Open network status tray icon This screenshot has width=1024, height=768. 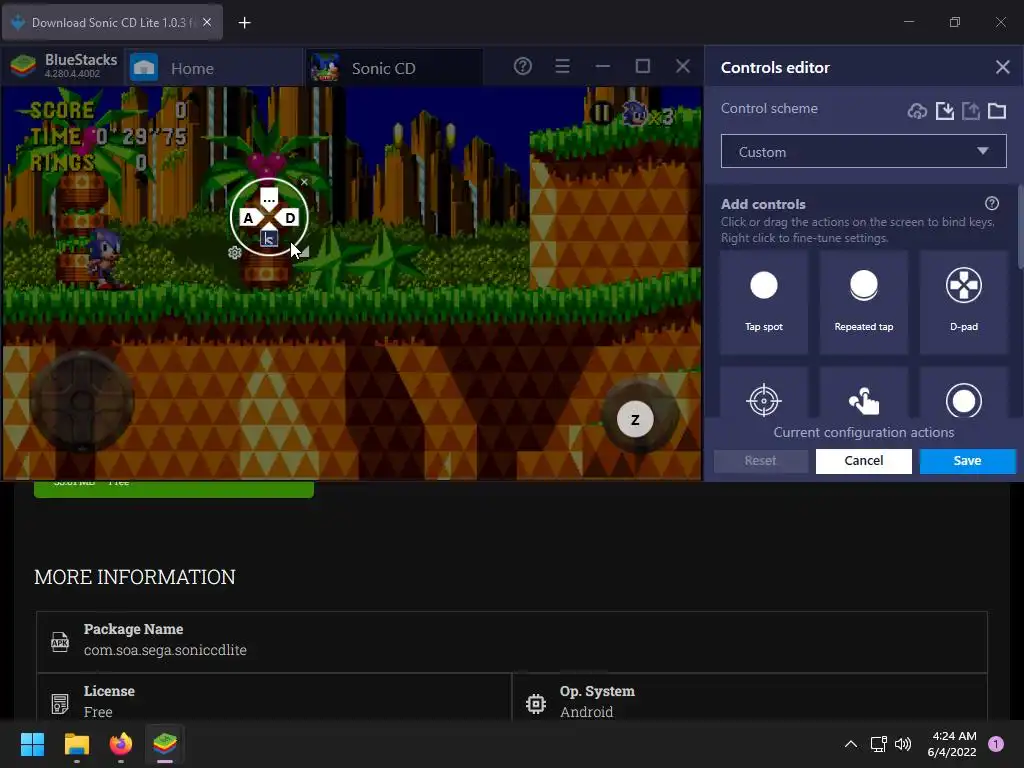[878, 744]
